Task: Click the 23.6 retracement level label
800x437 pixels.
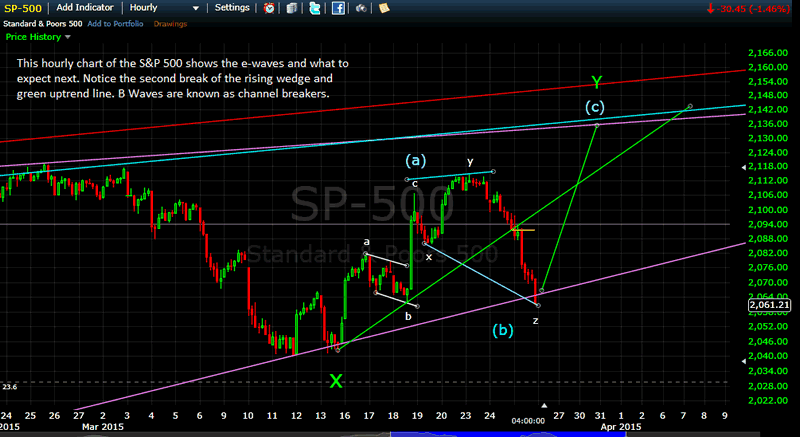Action: tap(9, 387)
